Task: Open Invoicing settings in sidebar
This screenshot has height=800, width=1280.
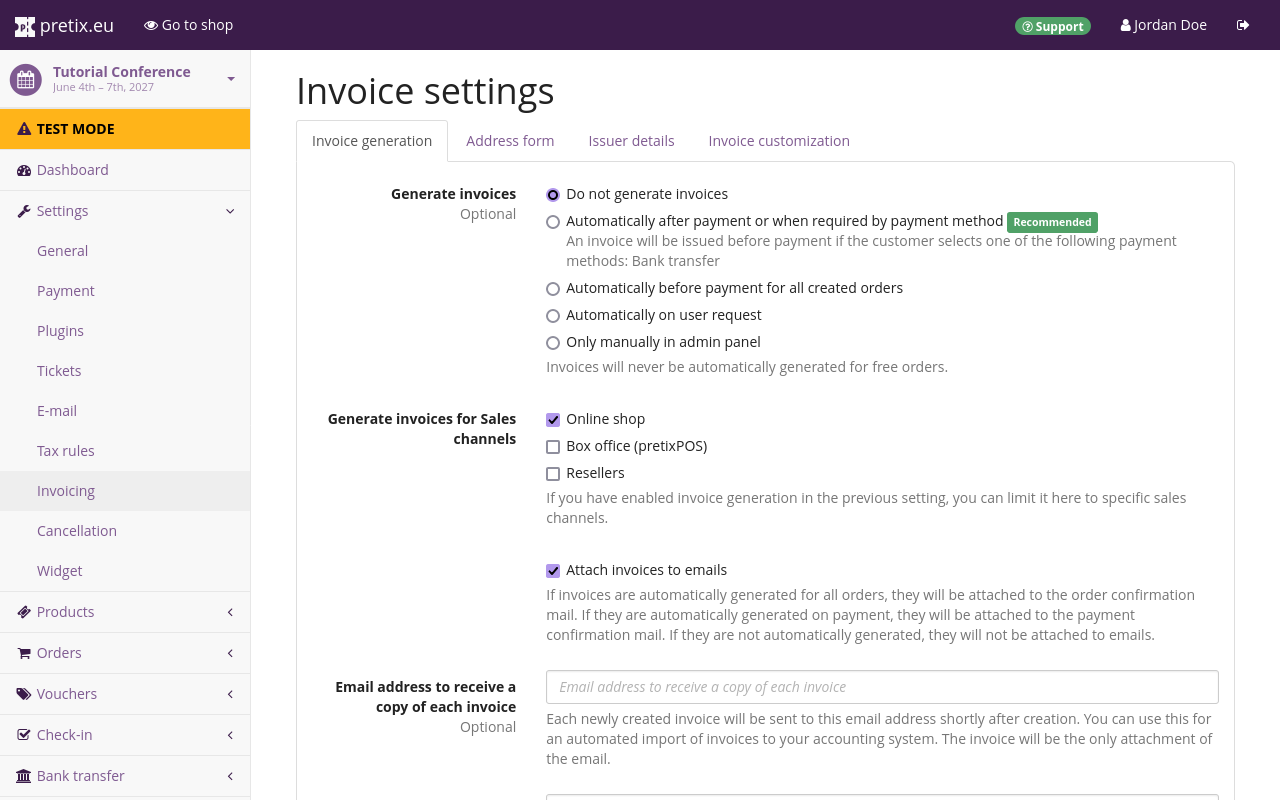Action: tap(125, 491)
